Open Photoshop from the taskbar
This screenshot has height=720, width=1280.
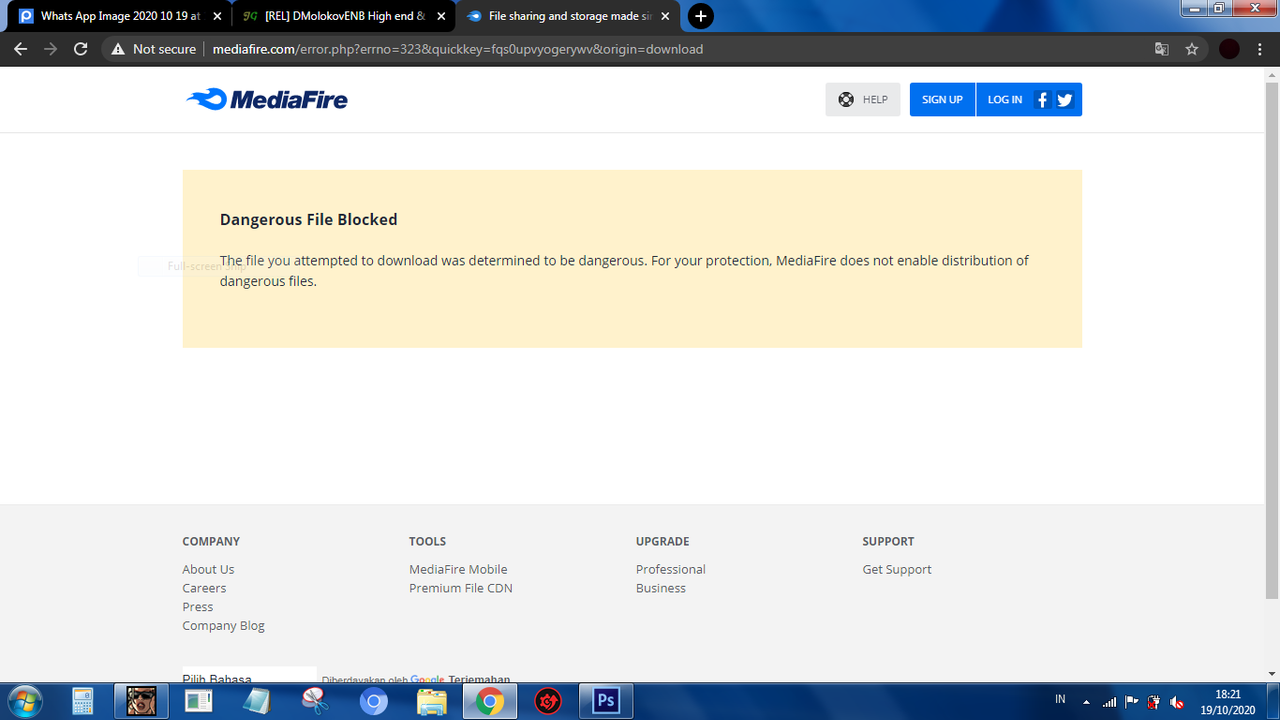pyautogui.click(x=606, y=701)
